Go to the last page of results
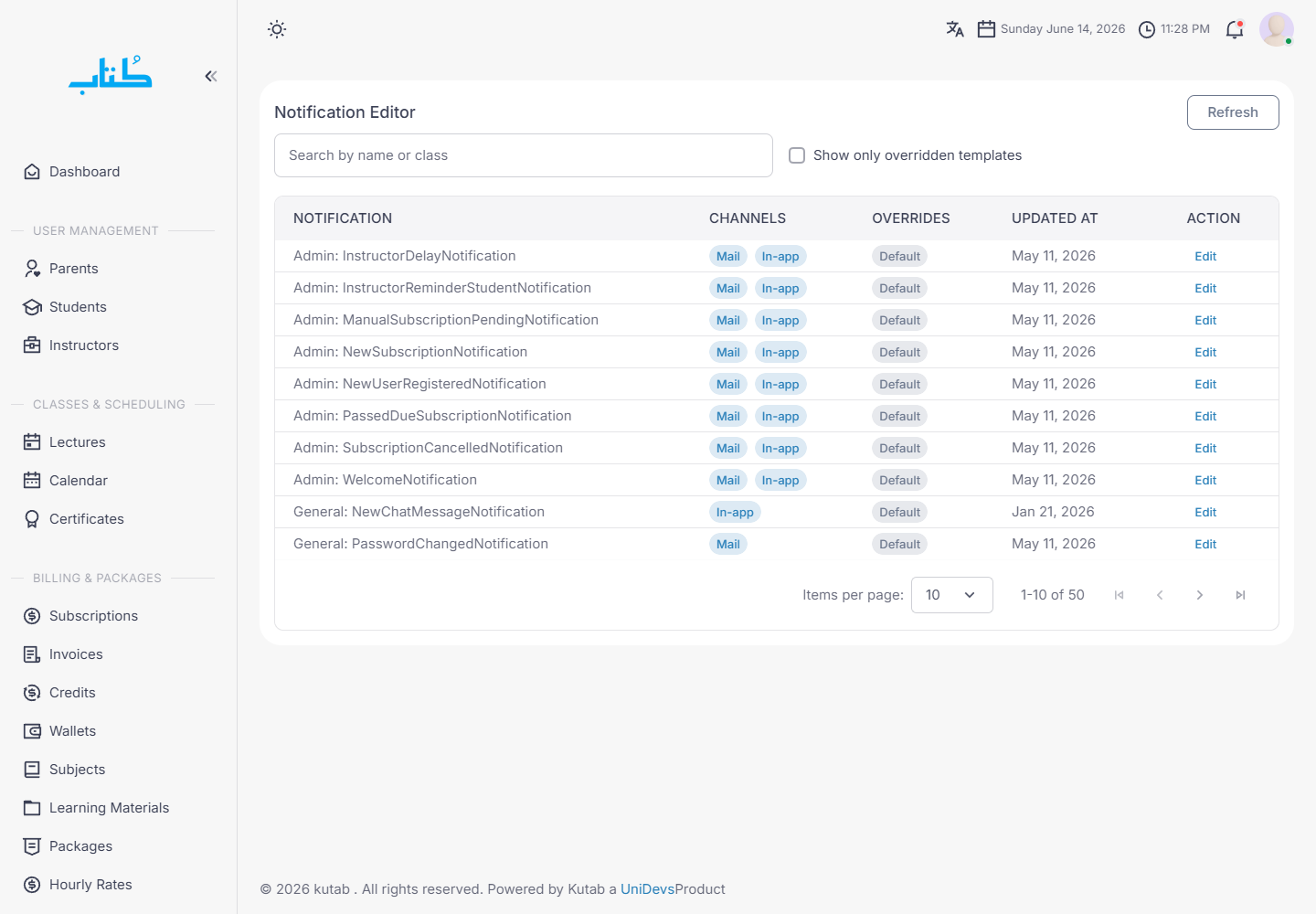 [1240, 595]
